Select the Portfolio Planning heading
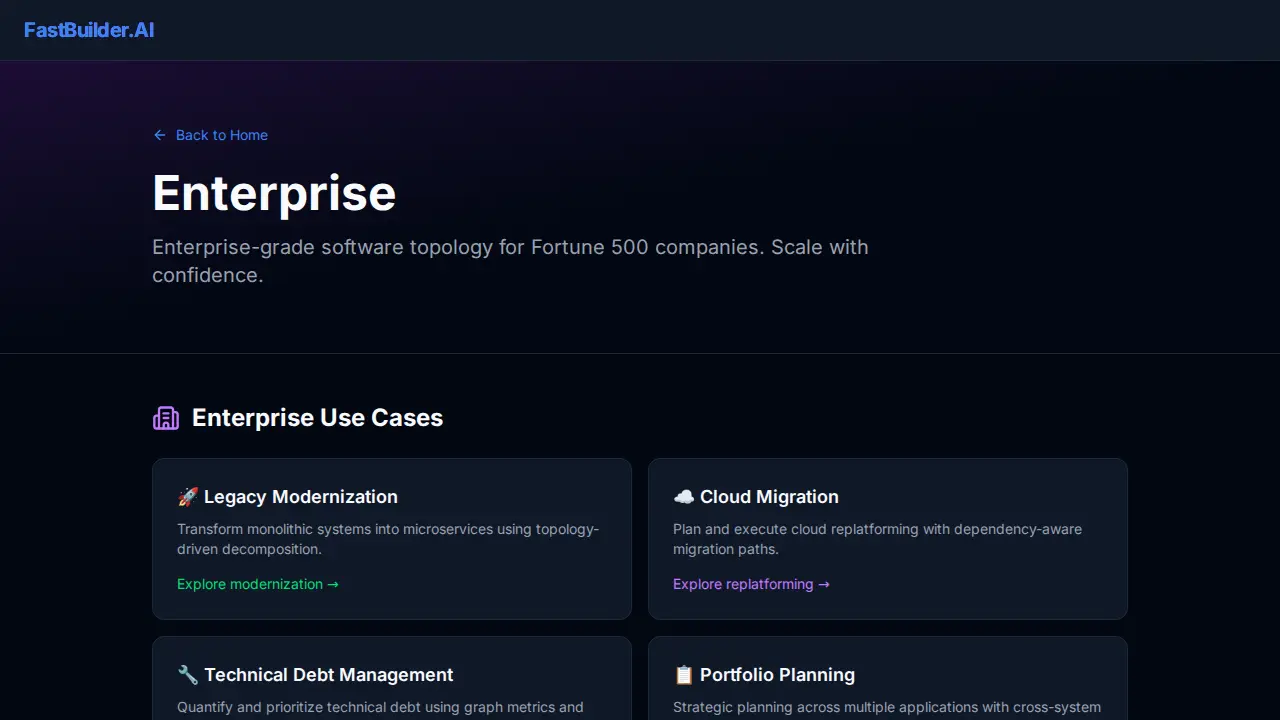Screen dimensions: 1280x720 (x=777, y=675)
